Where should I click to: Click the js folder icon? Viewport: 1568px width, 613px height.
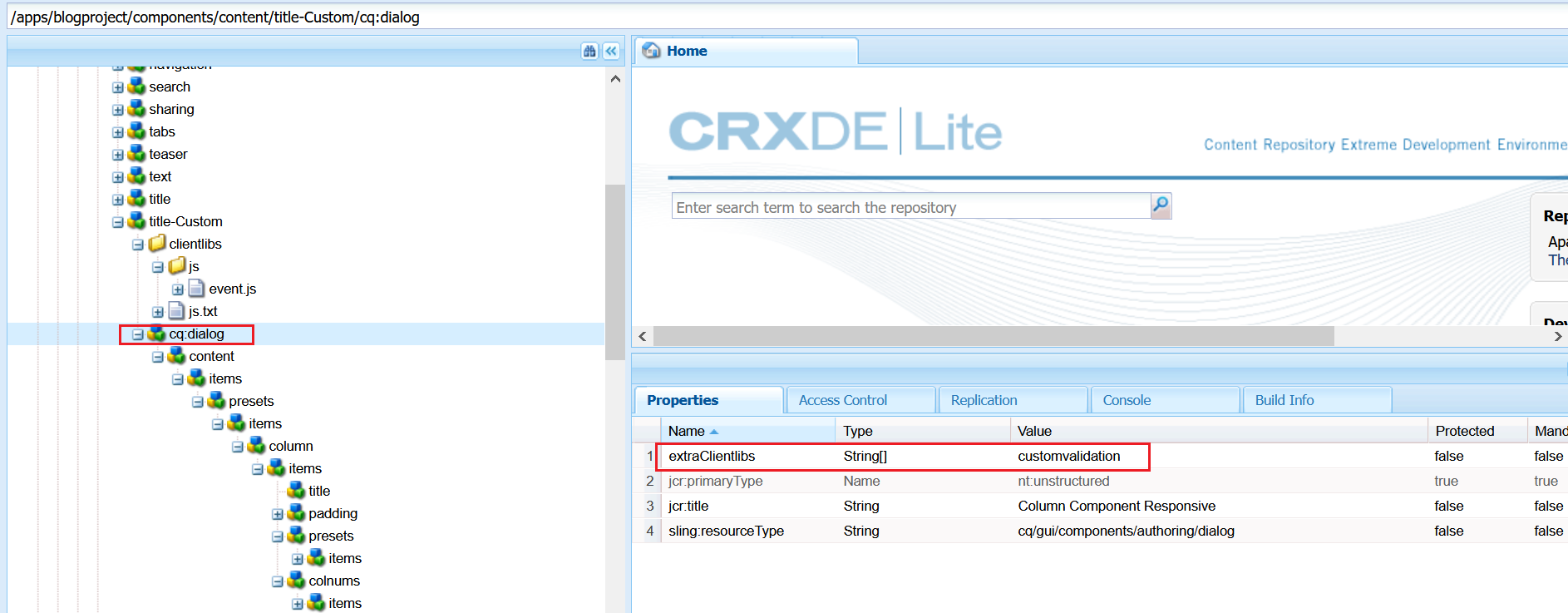[177, 266]
